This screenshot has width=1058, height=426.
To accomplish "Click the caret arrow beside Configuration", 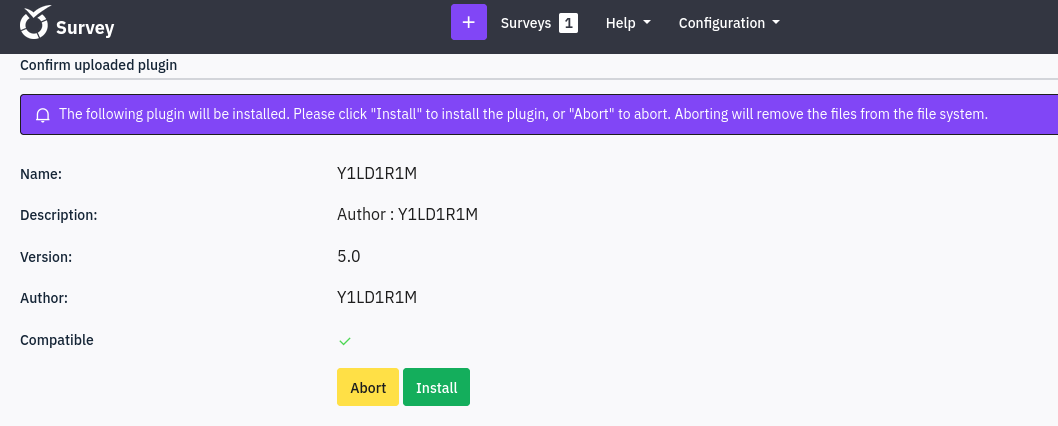I will tap(776, 23).
